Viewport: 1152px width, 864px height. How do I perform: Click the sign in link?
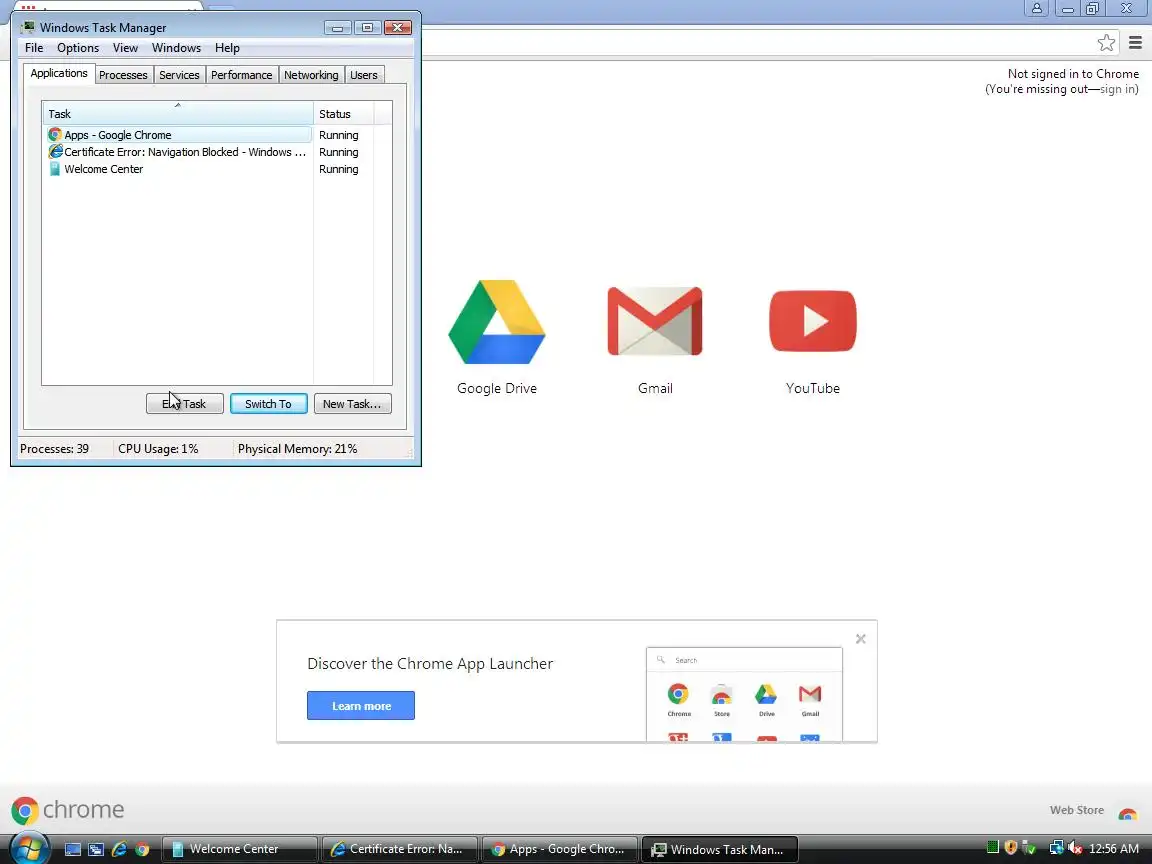point(1117,89)
